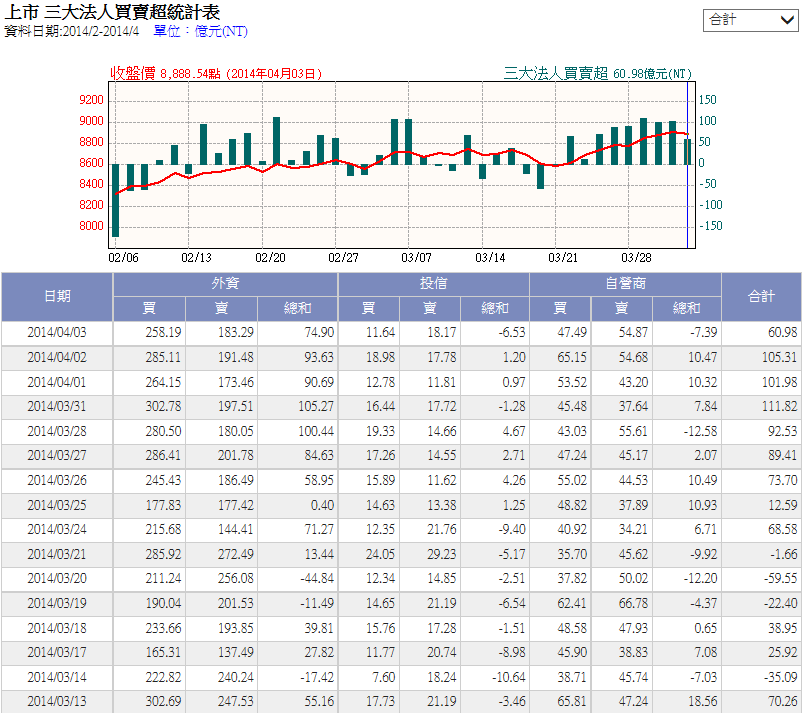
Task: Click the 自營商 group header
Action: (x=625, y=284)
